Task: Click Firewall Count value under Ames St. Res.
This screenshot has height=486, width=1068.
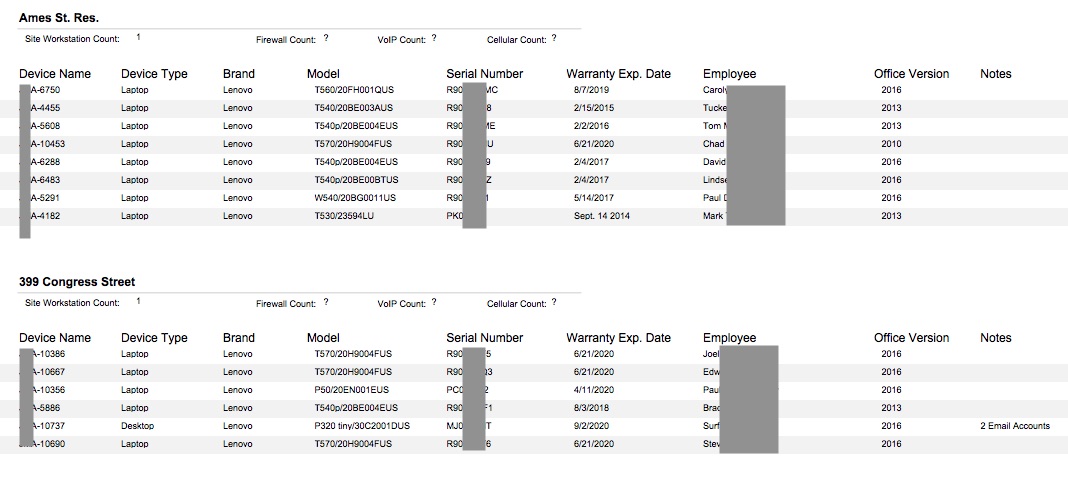Action: [x=326, y=38]
